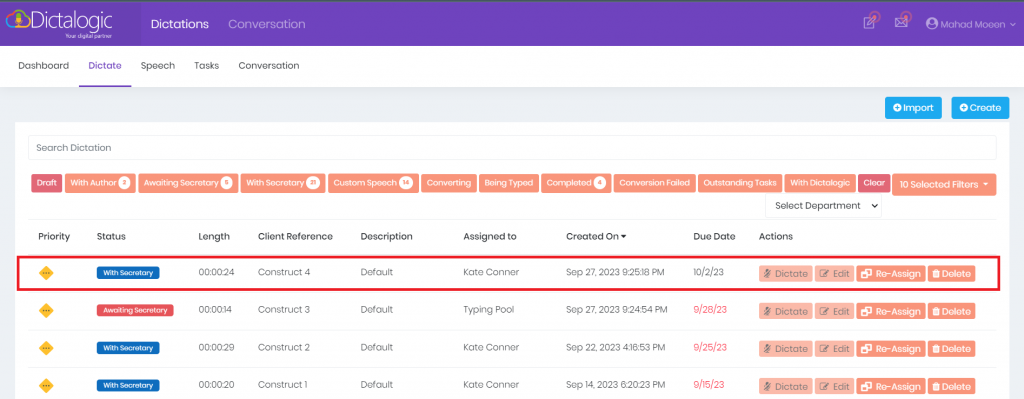Open the mail envelope icon in header

pos(902,22)
